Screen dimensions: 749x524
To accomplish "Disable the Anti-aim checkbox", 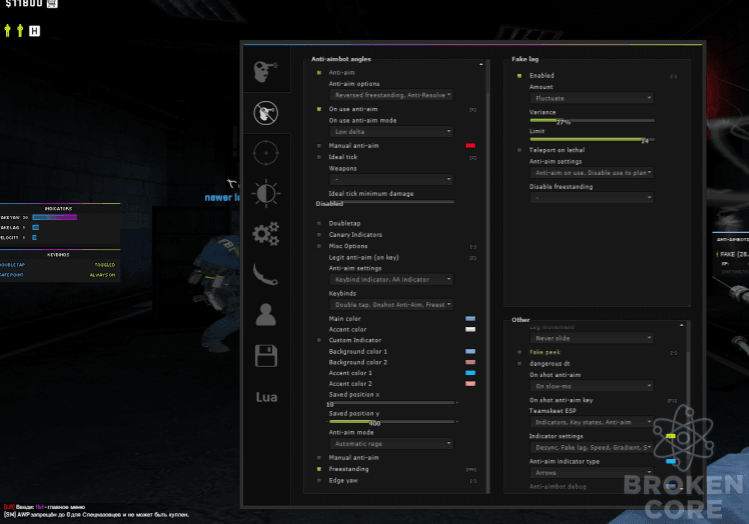I will pyautogui.click(x=319, y=73).
